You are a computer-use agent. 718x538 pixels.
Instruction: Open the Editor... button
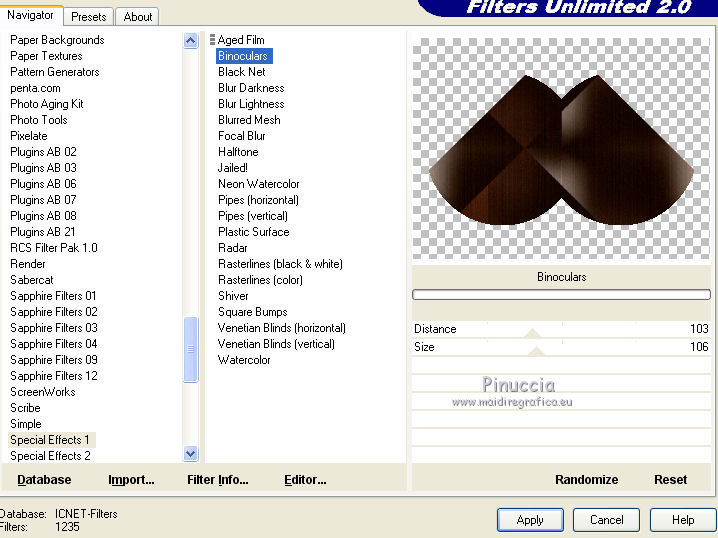[x=305, y=479]
